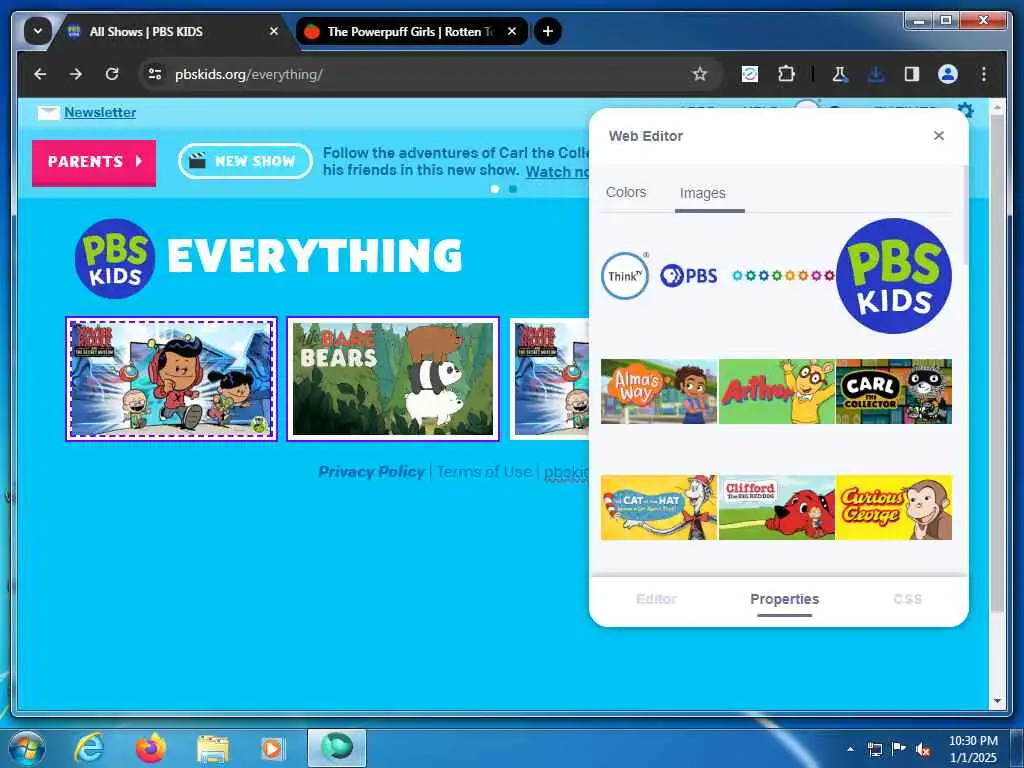Click the pink PARENTS button
The image size is (1024, 768).
click(94, 162)
